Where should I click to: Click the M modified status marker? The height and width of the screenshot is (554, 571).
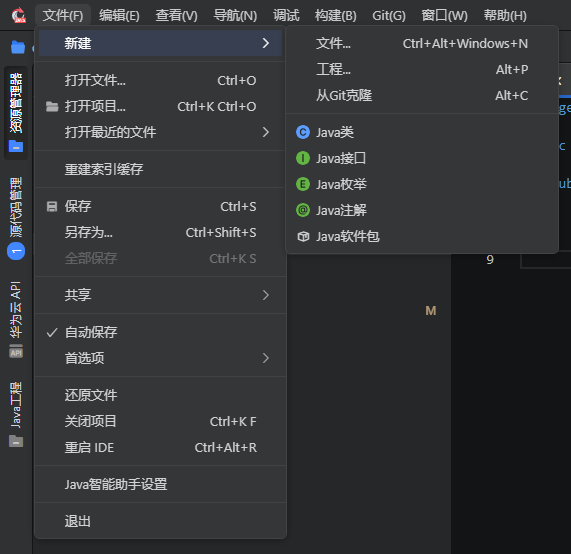click(431, 311)
